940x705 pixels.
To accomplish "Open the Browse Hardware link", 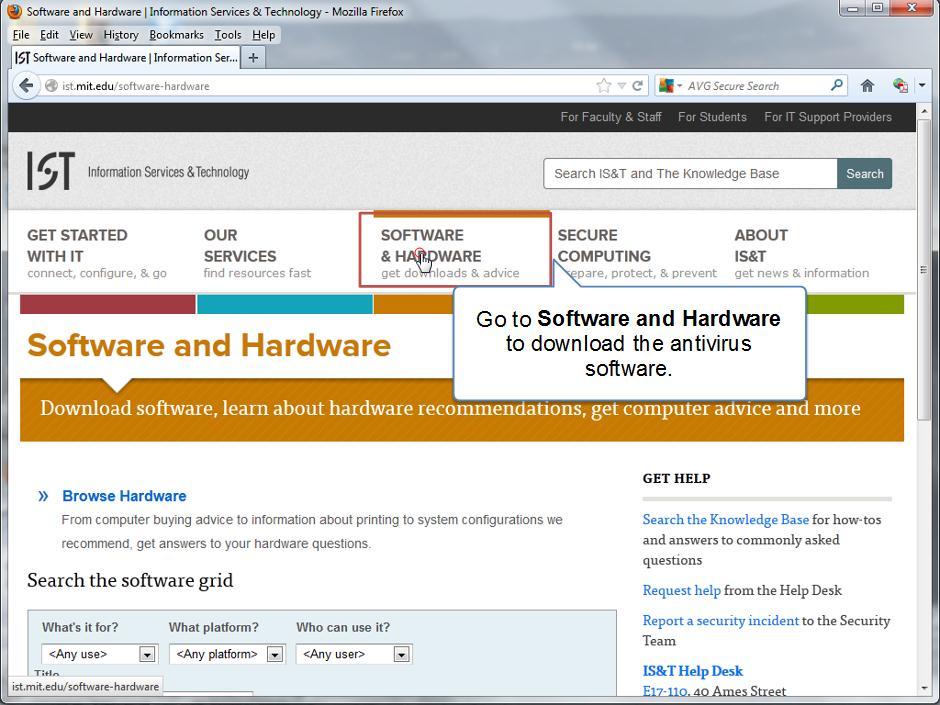I will tap(124, 496).
